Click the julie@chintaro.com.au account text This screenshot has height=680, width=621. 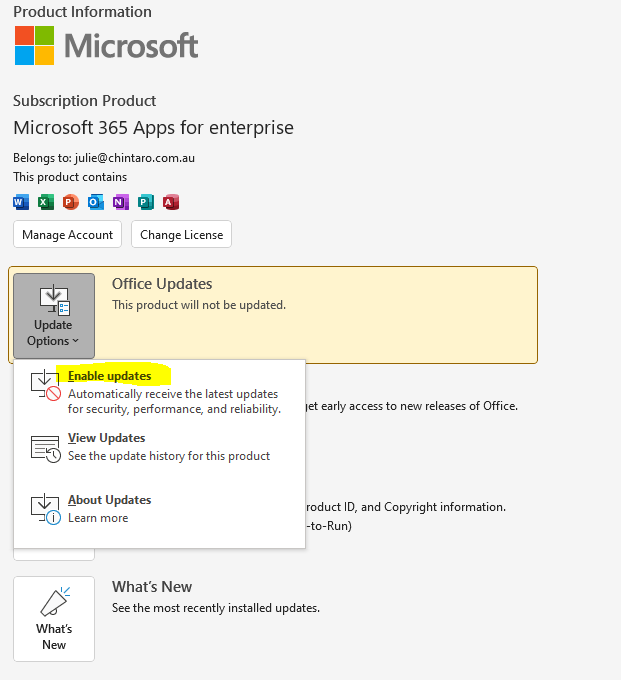click(x=134, y=158)
